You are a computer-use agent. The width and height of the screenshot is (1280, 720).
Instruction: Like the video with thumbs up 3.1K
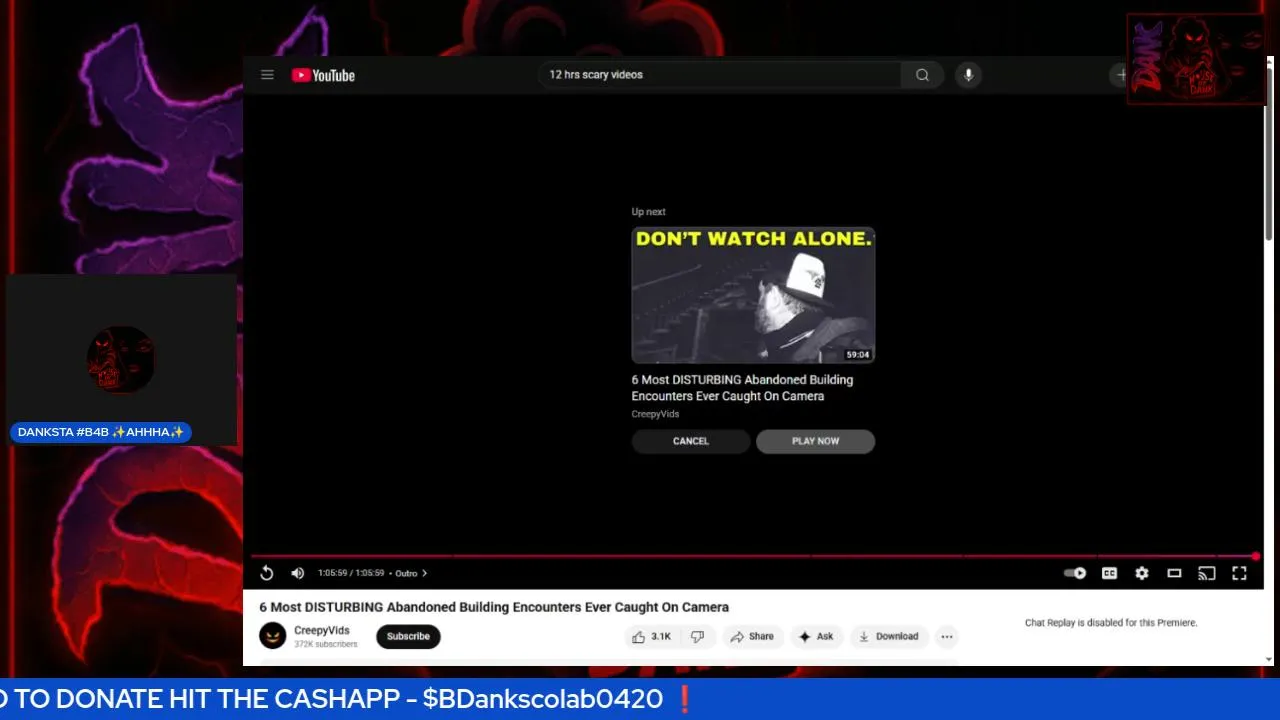[651, 636]
